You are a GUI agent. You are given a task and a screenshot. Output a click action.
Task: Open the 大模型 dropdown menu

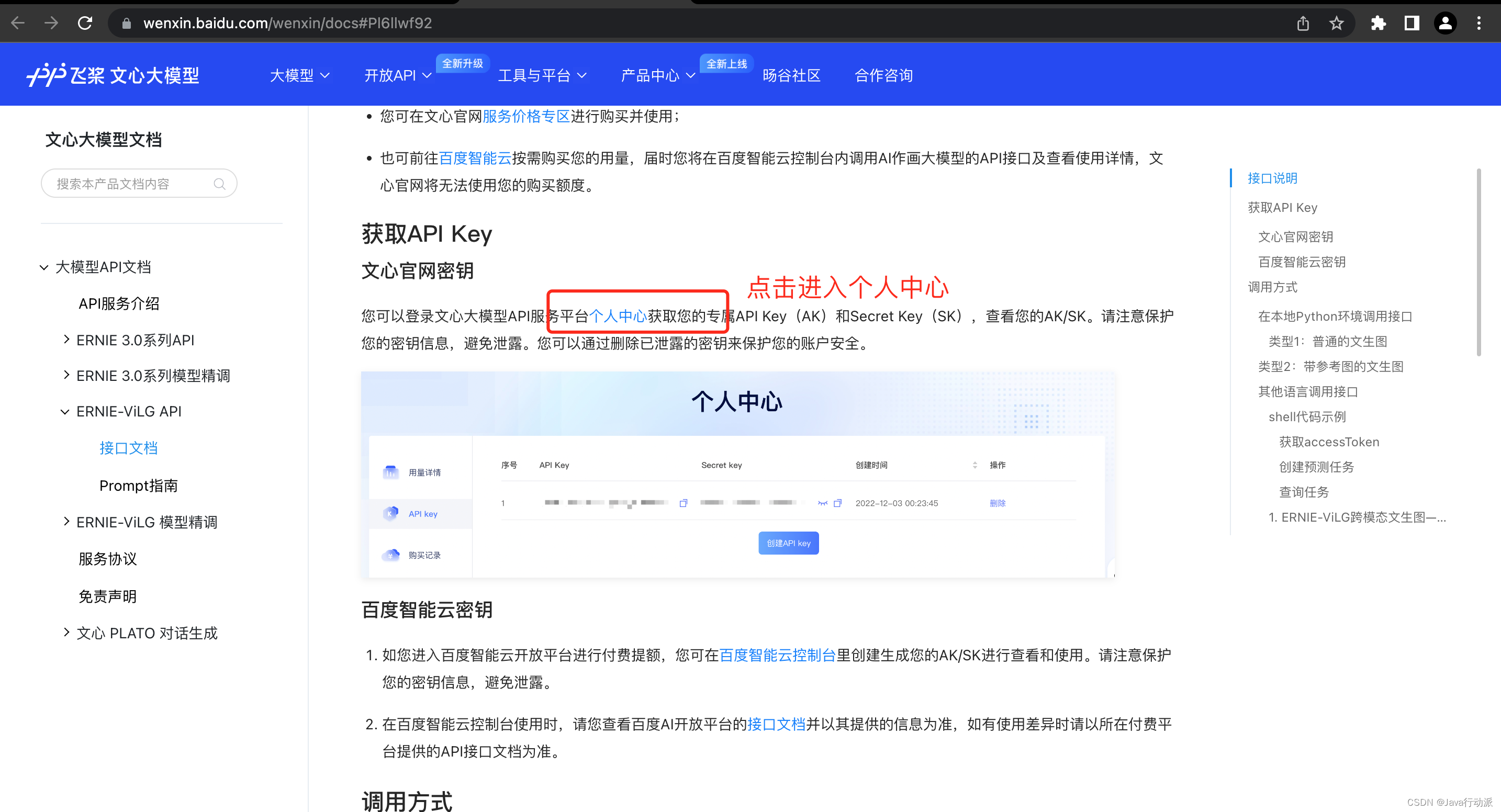(299, 75)
